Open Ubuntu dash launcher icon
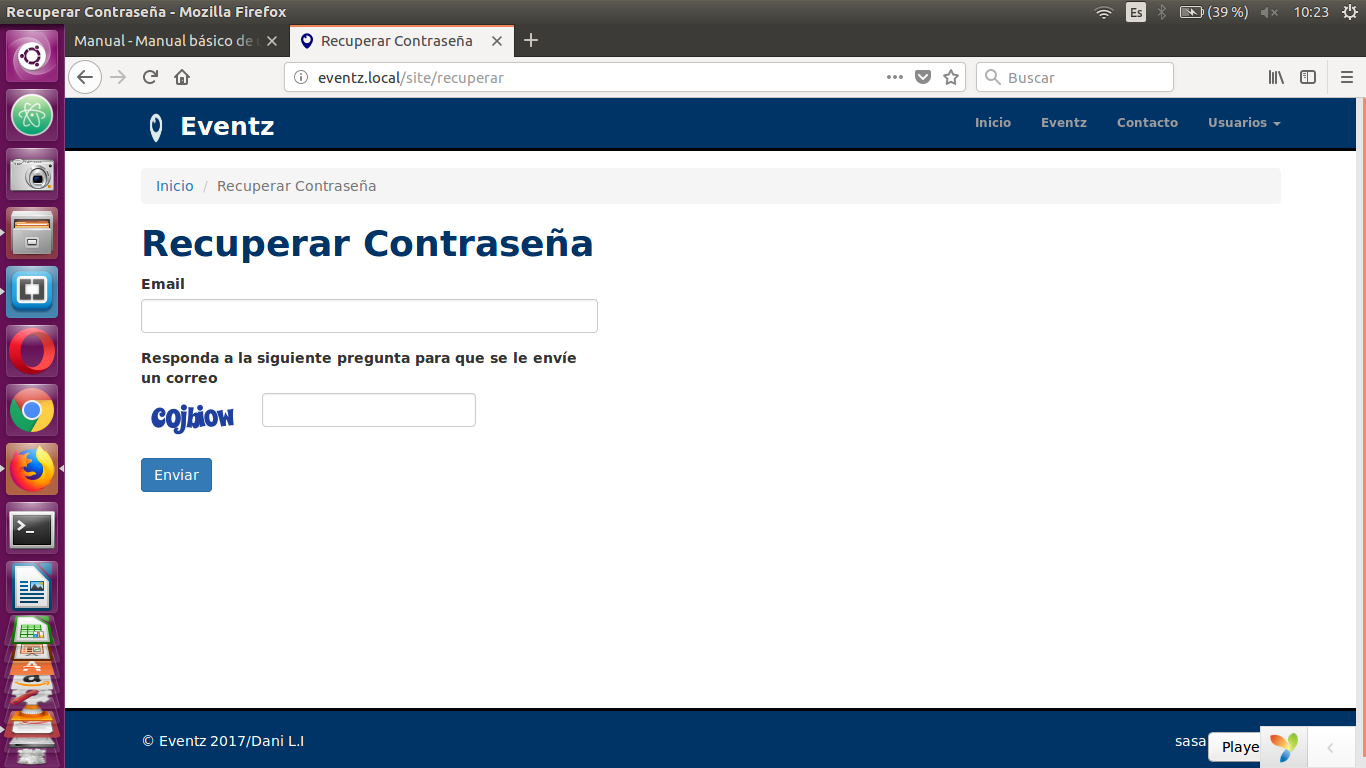 coord(33,56)
